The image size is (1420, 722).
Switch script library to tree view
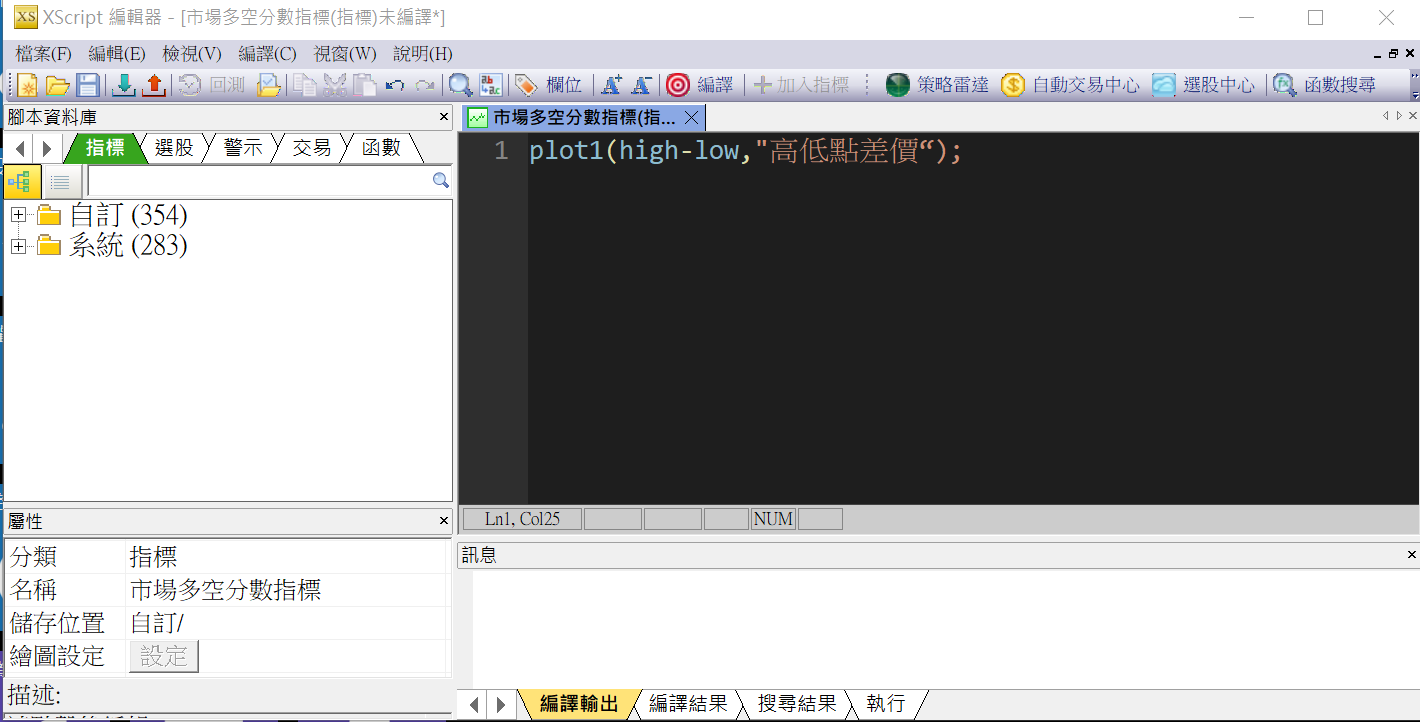point(22,181)
